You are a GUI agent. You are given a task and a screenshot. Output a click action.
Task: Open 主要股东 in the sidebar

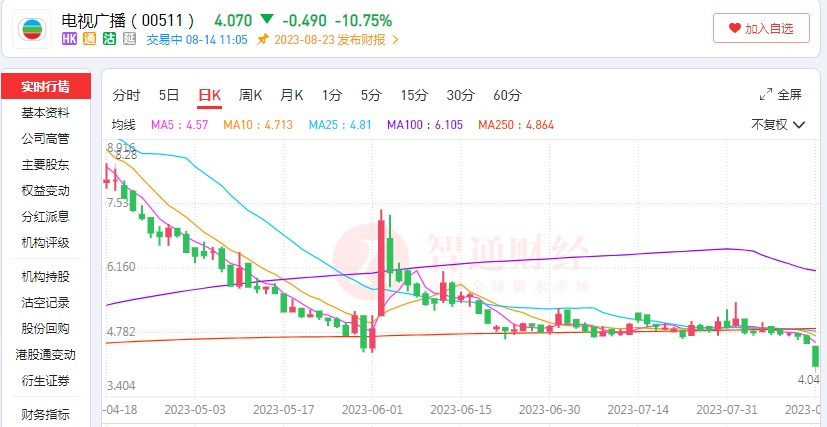[45, 165]
